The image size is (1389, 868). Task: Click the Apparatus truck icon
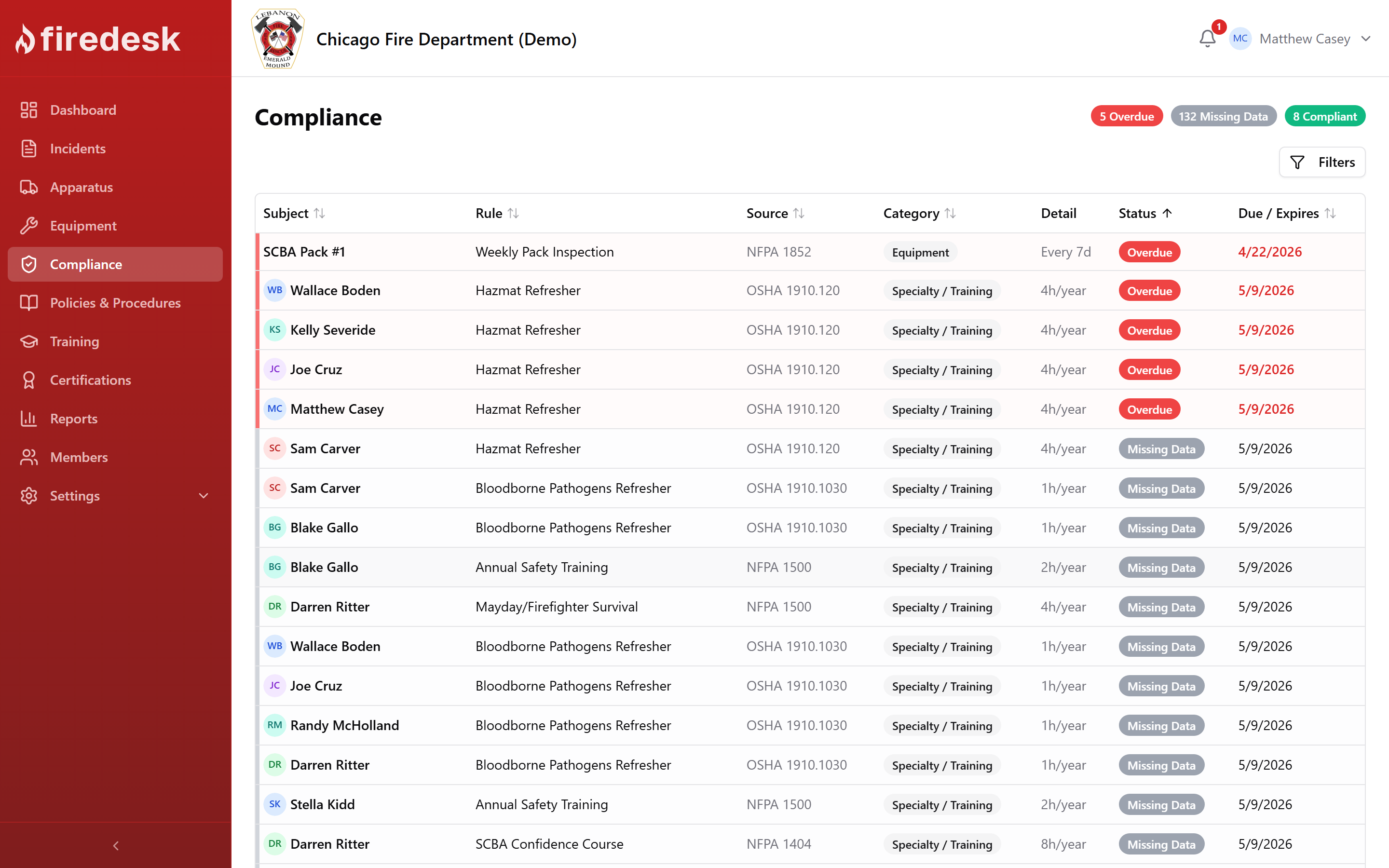click(x=29, y=187)
